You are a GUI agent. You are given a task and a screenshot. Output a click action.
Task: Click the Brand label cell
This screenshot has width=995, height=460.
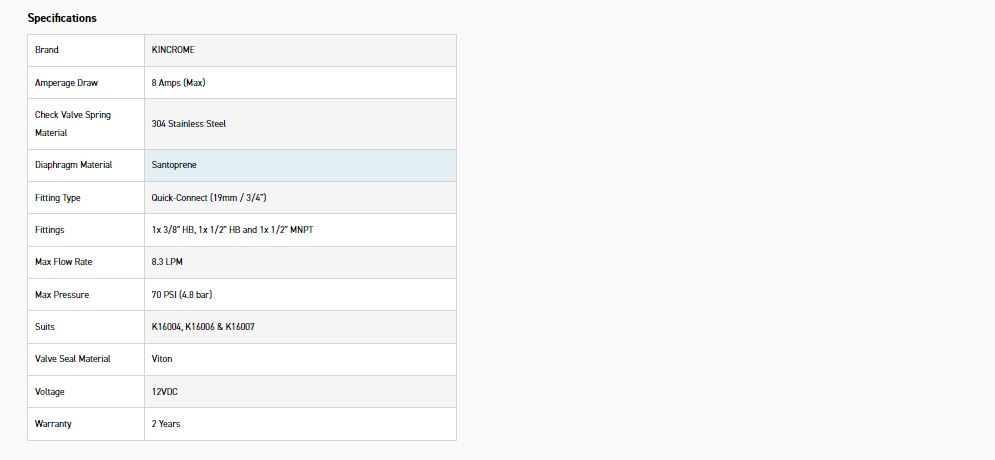[x=47, y=50]
